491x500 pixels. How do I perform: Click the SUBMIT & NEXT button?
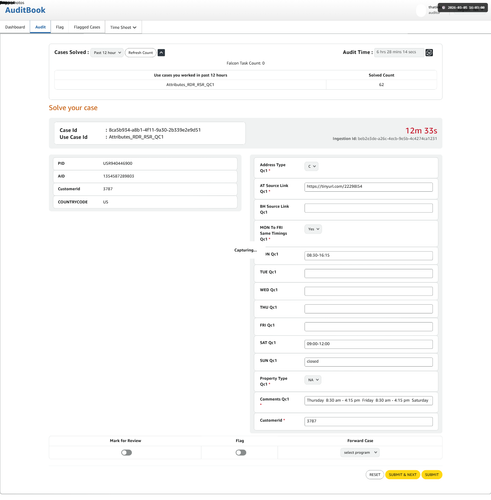click(x=403, y=475)
